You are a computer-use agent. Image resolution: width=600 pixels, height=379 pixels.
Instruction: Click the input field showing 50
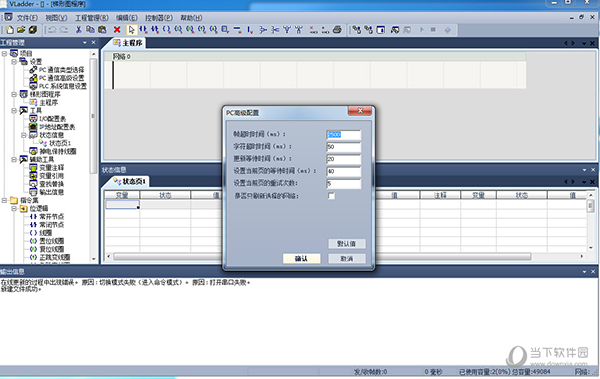pyautogui.click(x=343, y=147)
